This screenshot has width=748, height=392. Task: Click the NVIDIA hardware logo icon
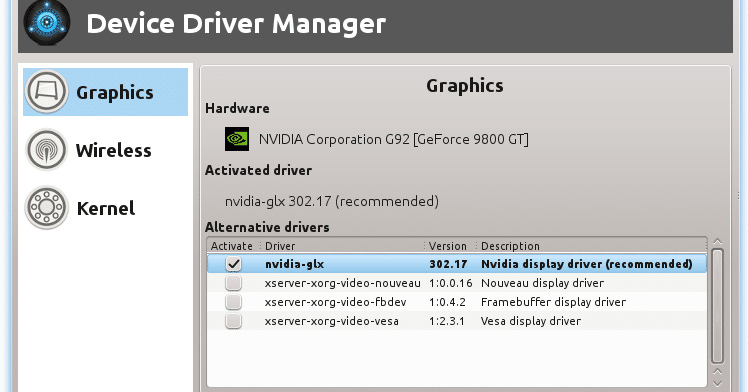pos(237,139)
